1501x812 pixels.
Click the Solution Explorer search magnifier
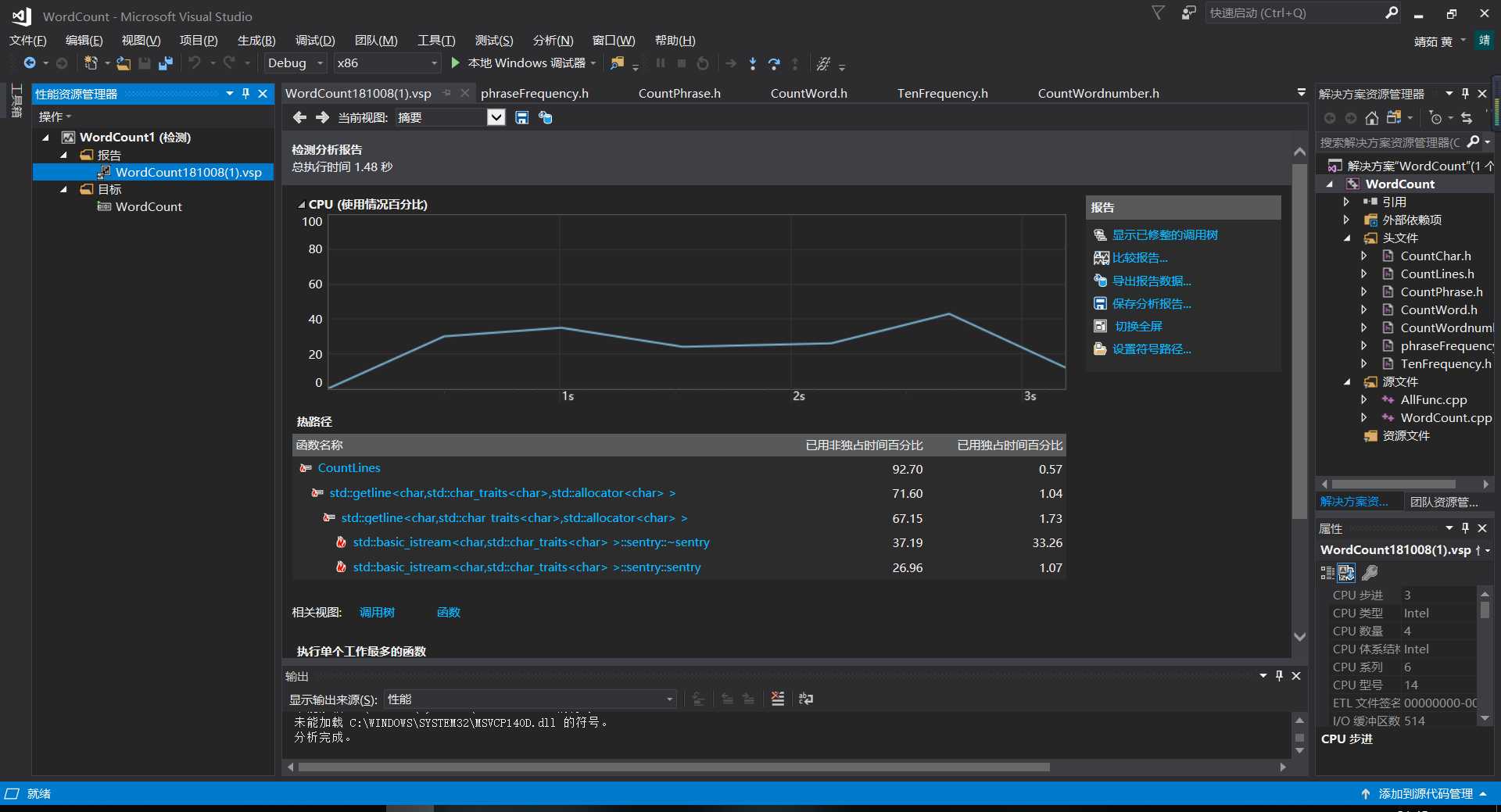pos(1474,141)
